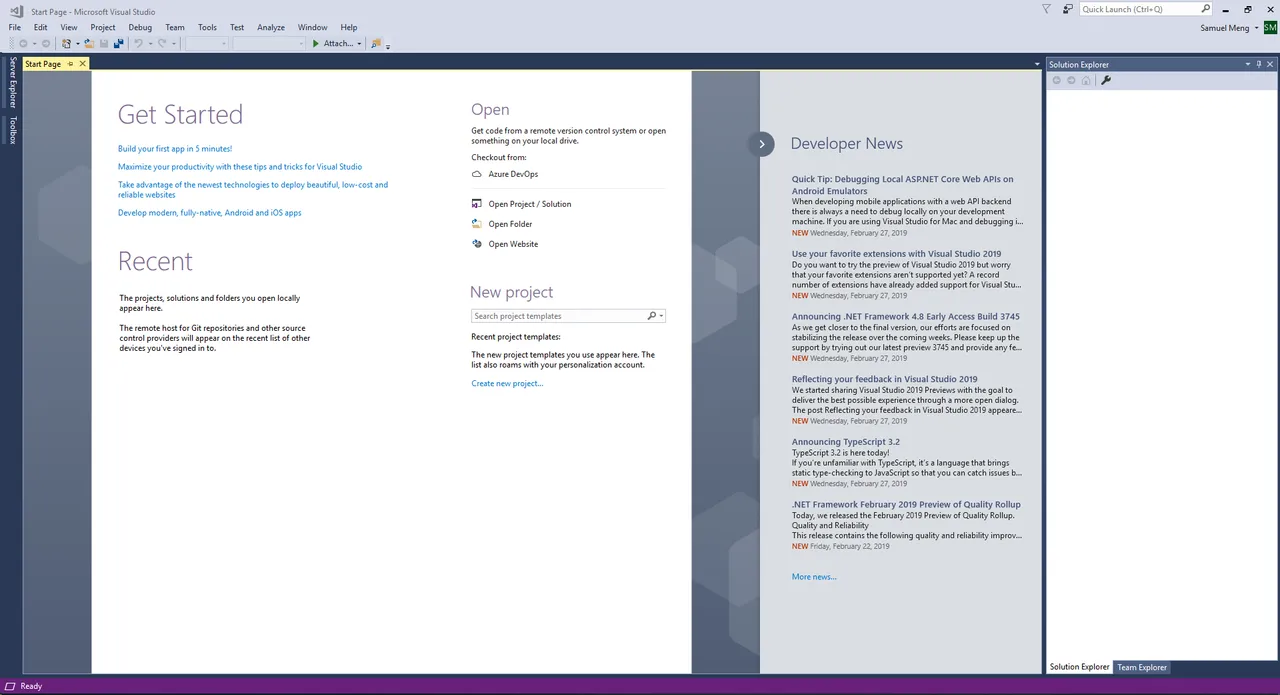Click the New Project toolbar icon
1280x695 pixels.
(66, 44)
